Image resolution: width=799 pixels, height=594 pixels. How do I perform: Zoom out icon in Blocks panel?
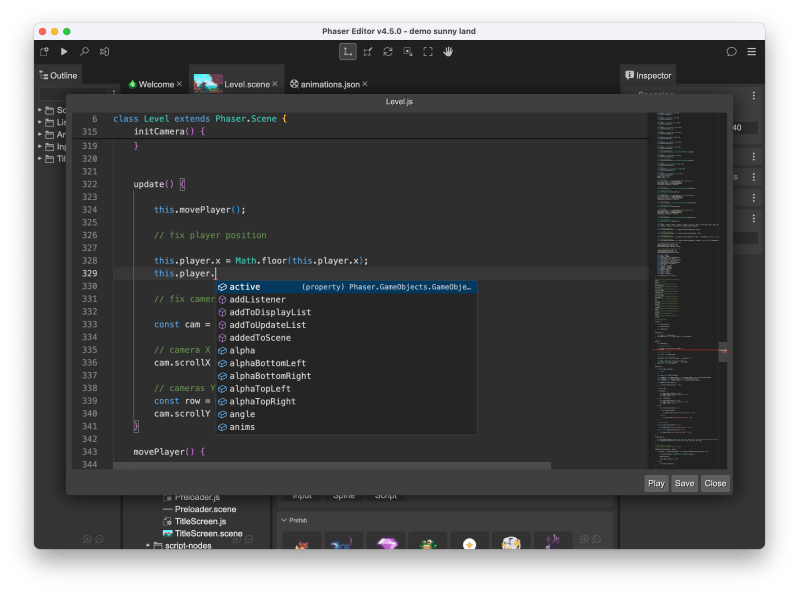(x=597, y=539)
